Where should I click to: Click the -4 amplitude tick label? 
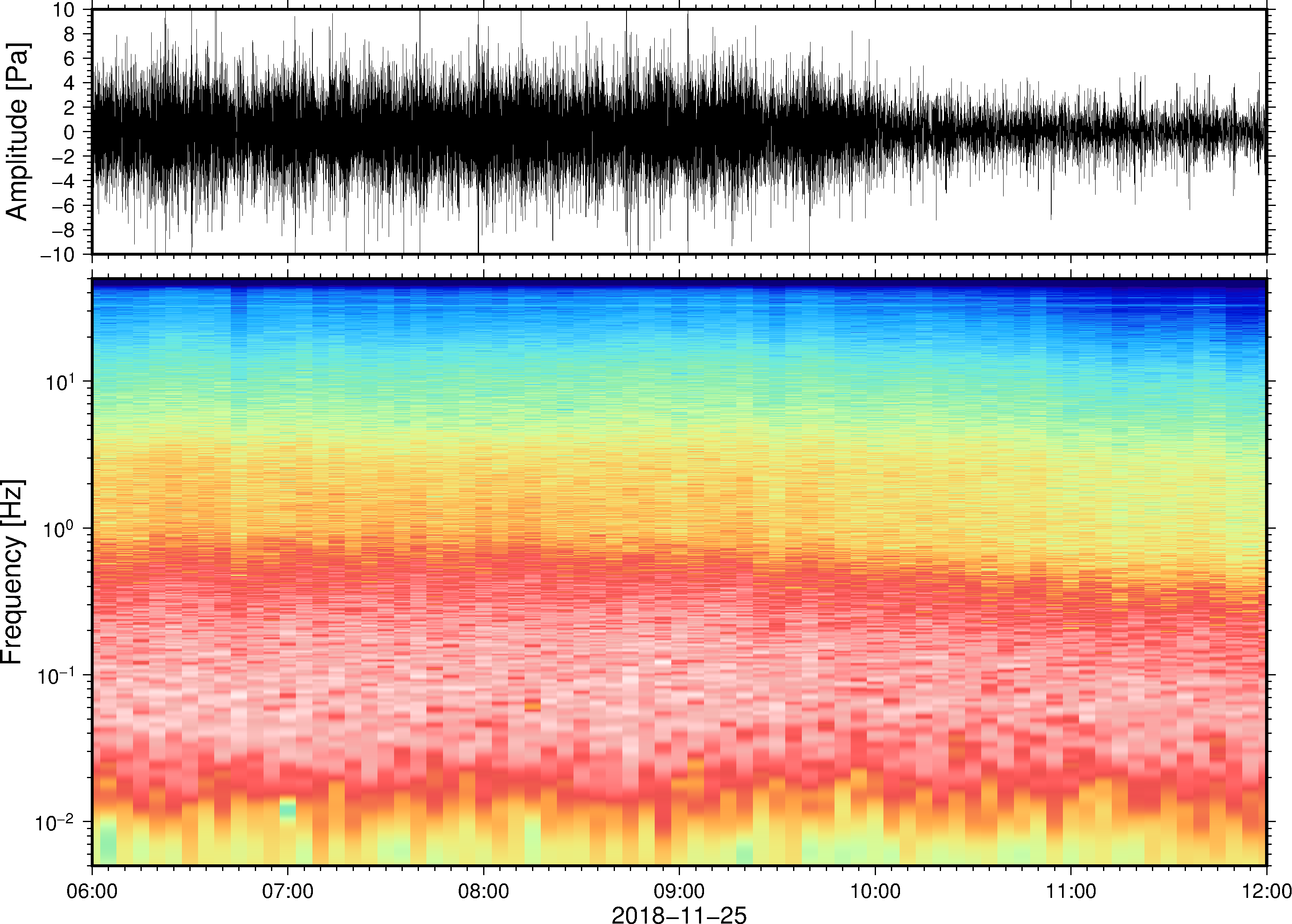[x=63, y=181]
